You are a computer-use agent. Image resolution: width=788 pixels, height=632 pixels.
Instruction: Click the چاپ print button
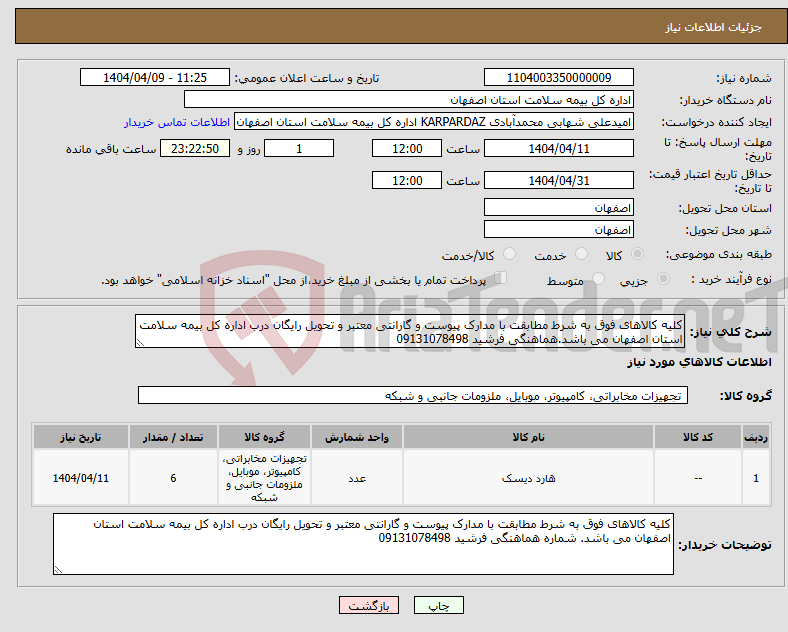439,606
